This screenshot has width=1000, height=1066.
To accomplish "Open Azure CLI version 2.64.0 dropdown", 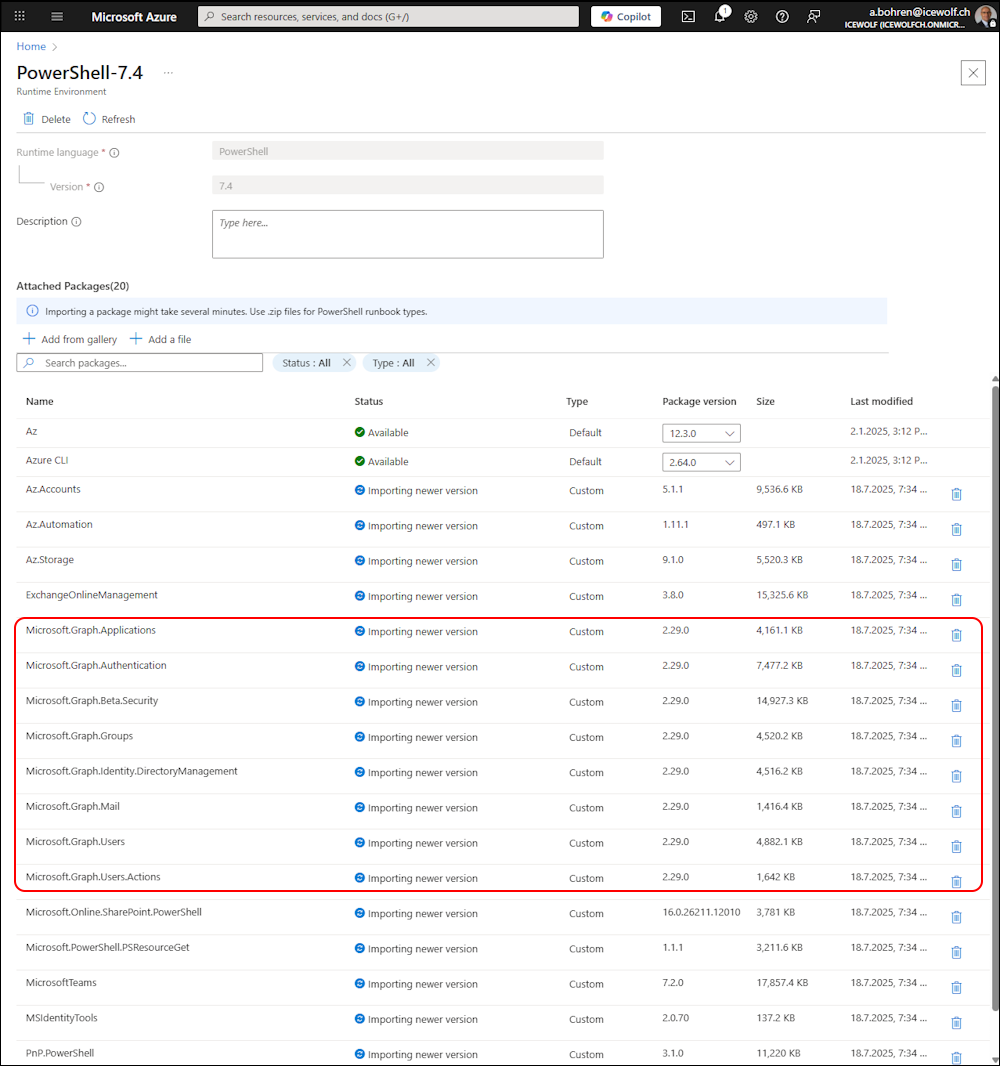I will pos(701,462).
